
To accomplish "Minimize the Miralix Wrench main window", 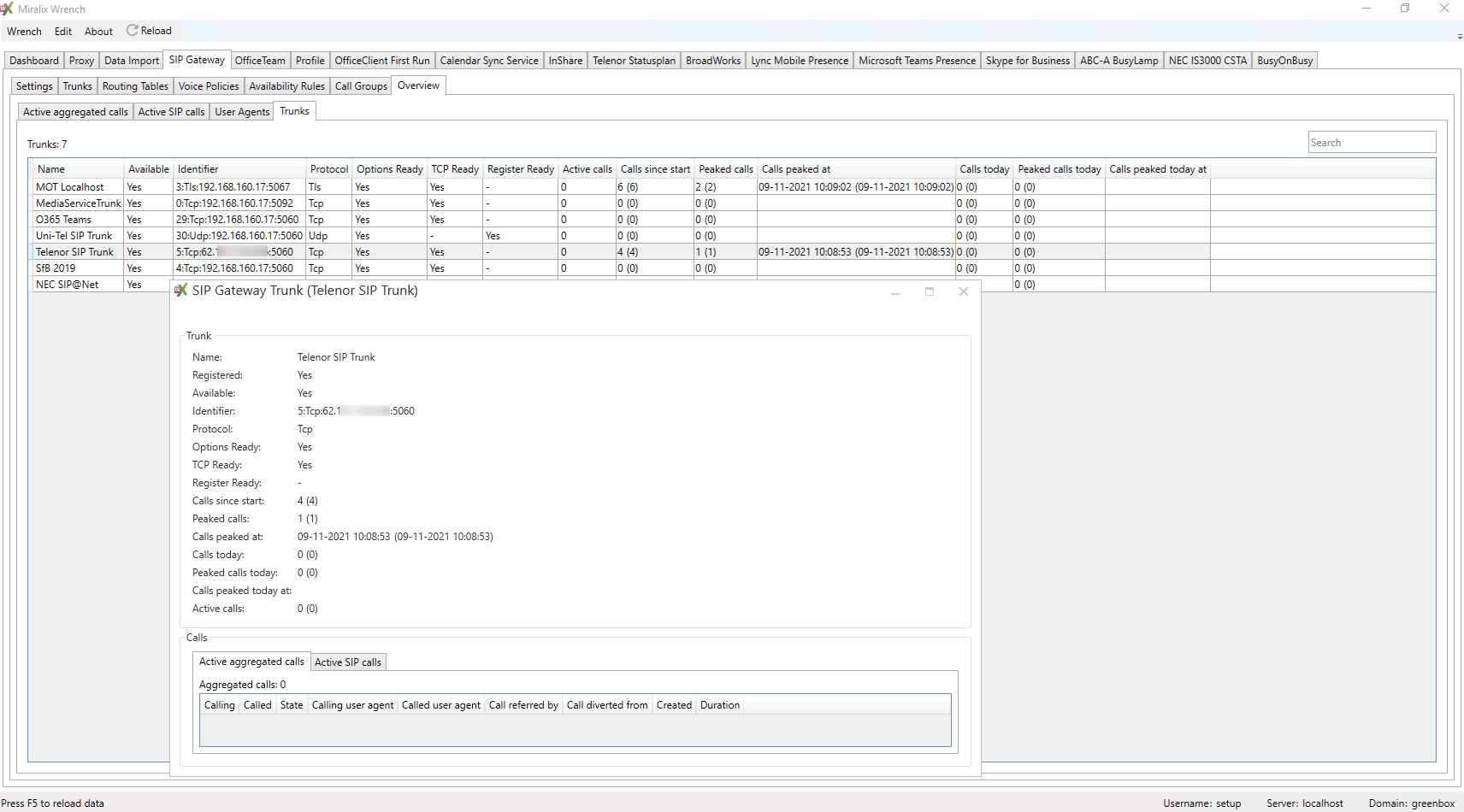I will tap(1367, 9).
